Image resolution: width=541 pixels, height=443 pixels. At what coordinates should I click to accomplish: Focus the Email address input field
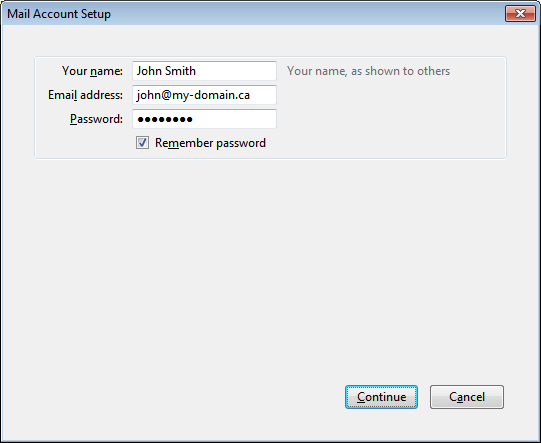204,95
